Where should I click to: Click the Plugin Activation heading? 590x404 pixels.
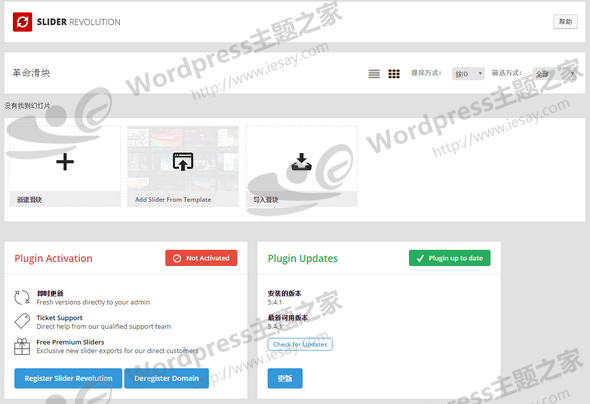coord(53,258)
